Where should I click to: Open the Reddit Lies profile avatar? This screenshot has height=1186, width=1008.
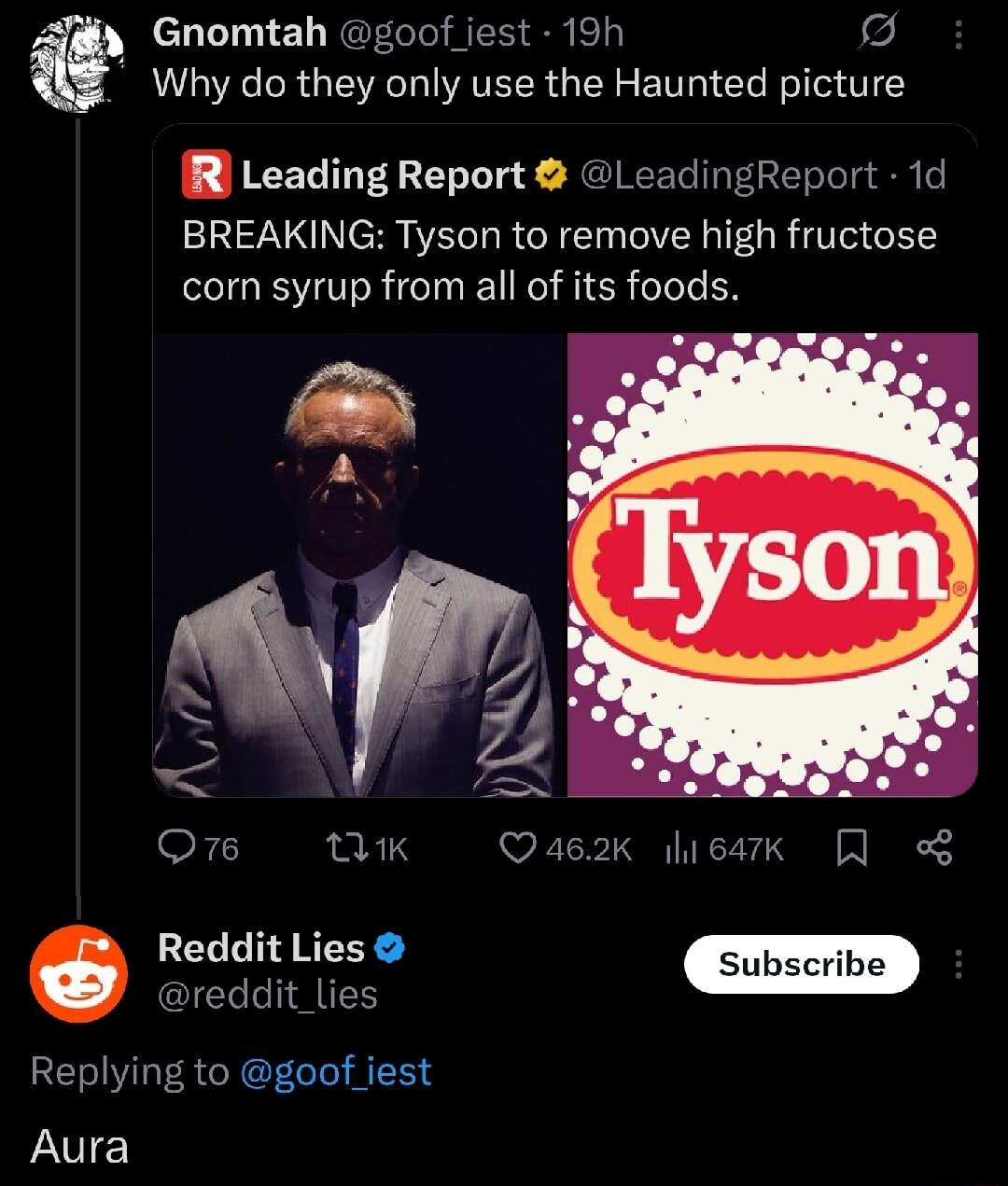pyautogui.click(x=78, y=974)
